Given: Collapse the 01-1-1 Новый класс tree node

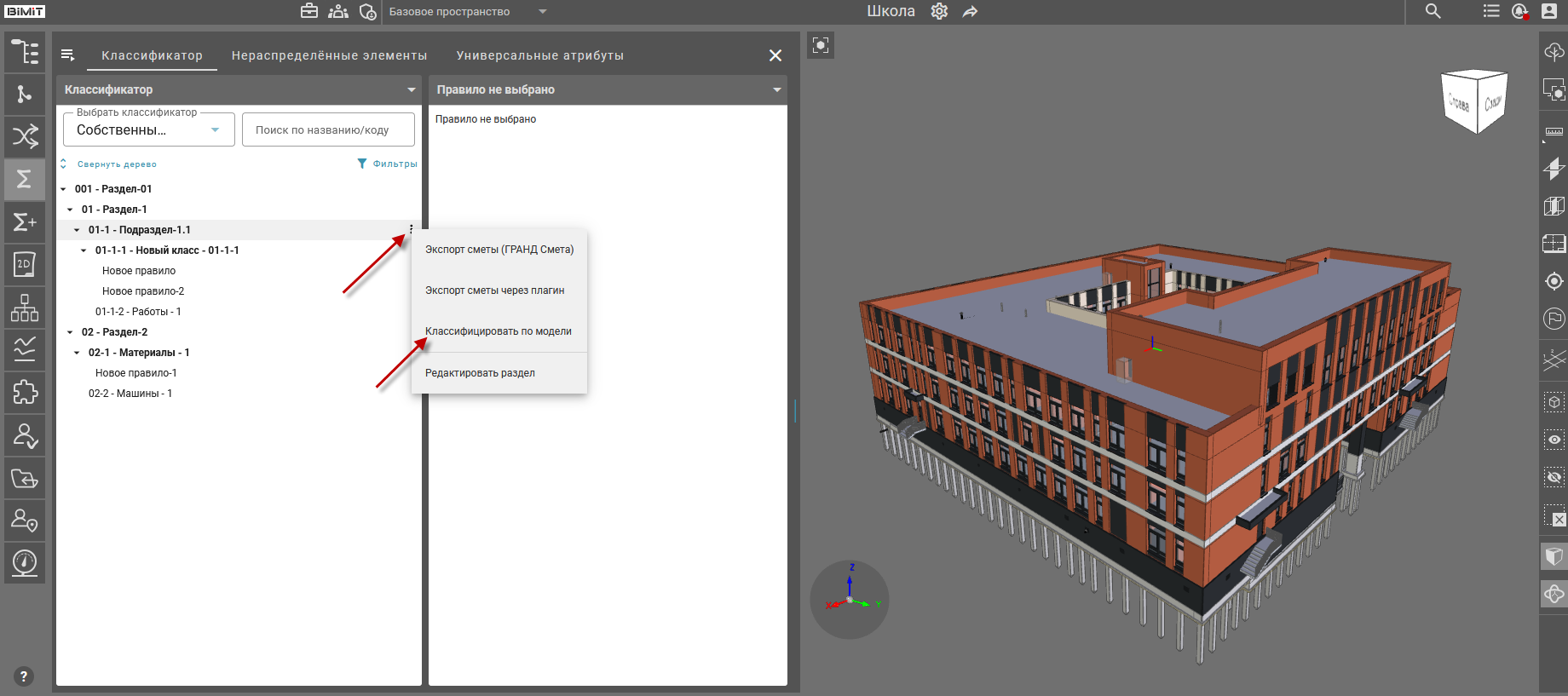Looking at the screenshot, I should (84, 250).
